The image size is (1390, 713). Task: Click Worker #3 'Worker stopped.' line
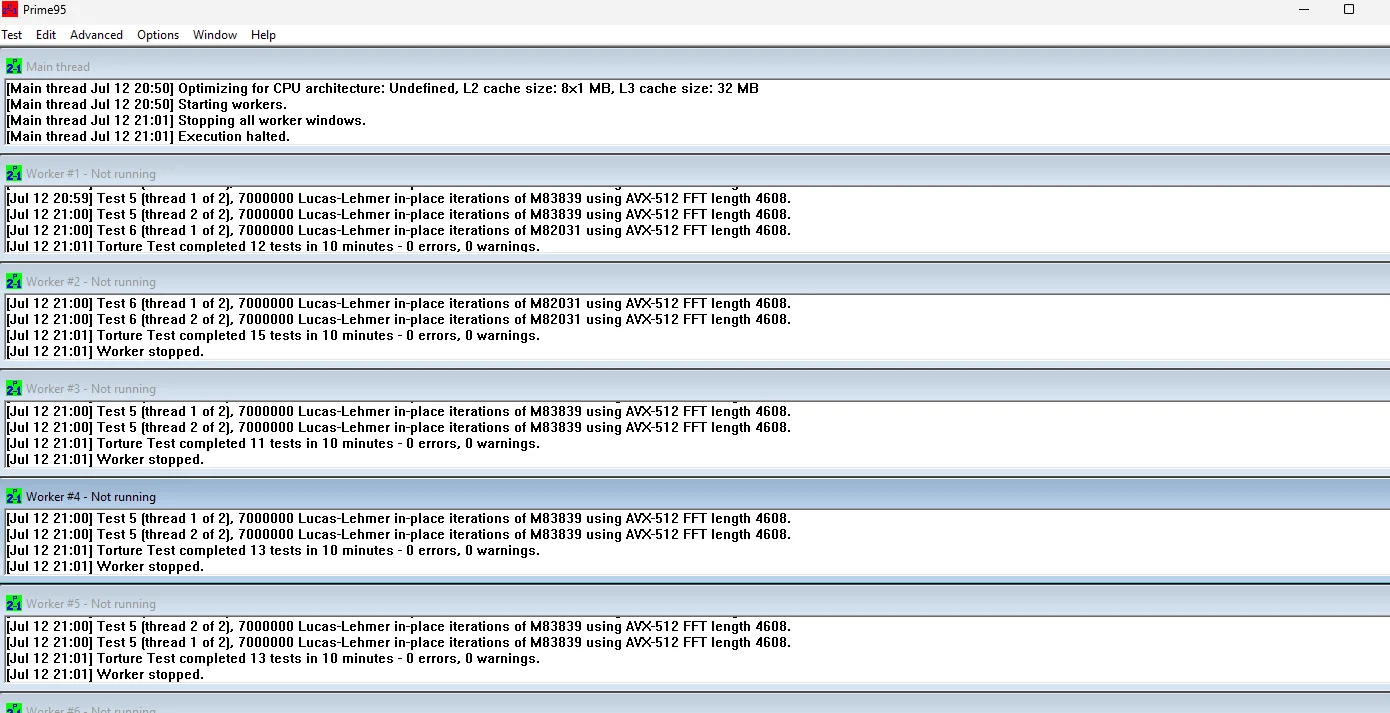[105, 459]
